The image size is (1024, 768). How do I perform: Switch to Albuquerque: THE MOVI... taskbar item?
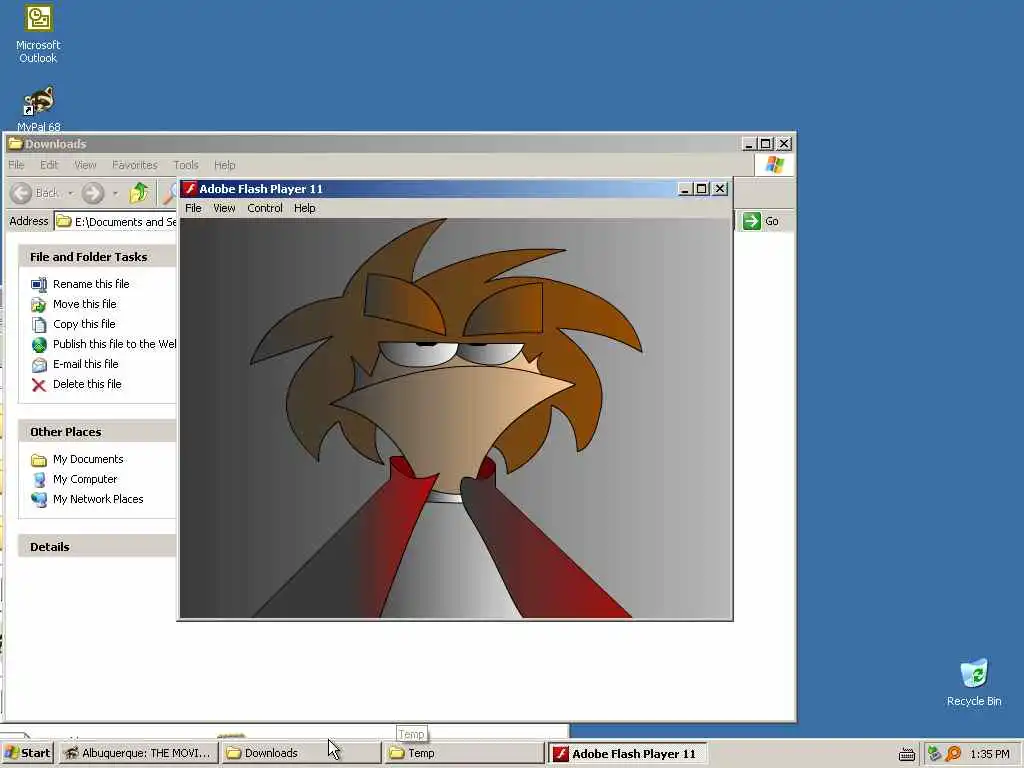click(x=138, y=753)
